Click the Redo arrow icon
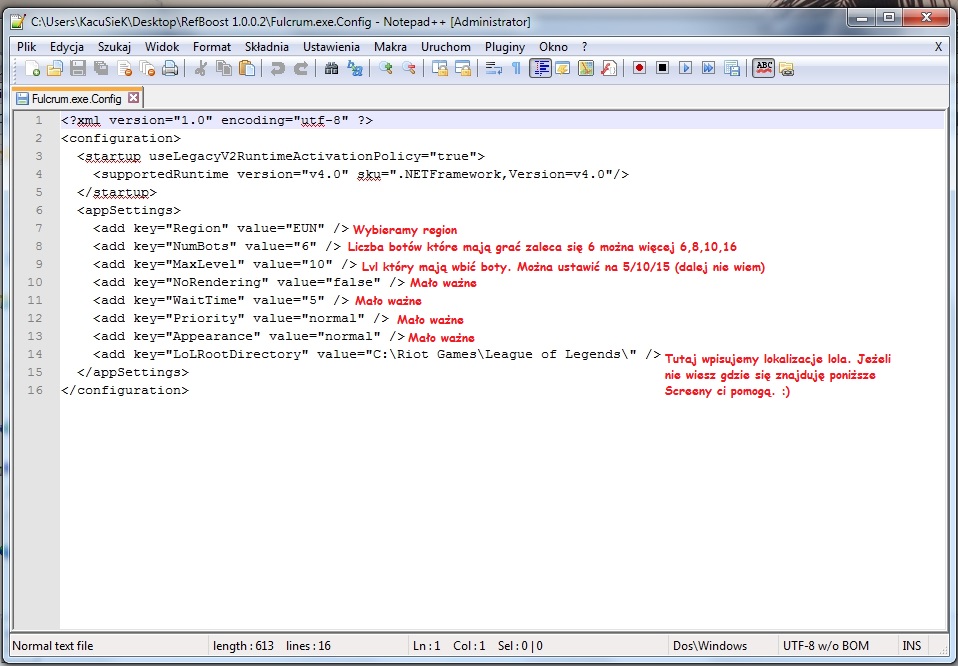The width and height of the screenshot is (958, 666). coord(301,68)
